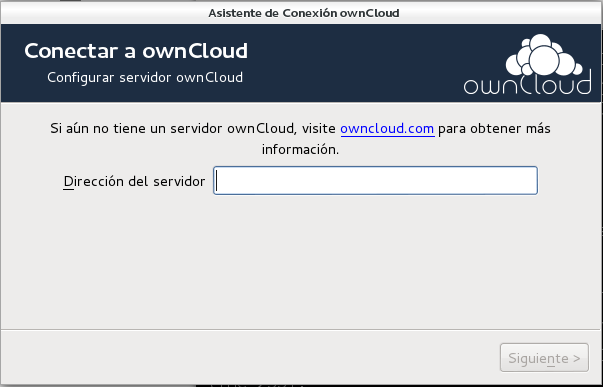Click the ownCloud cloud logo icon
Screen dimensions: 603x387
[x=544, y=55]
